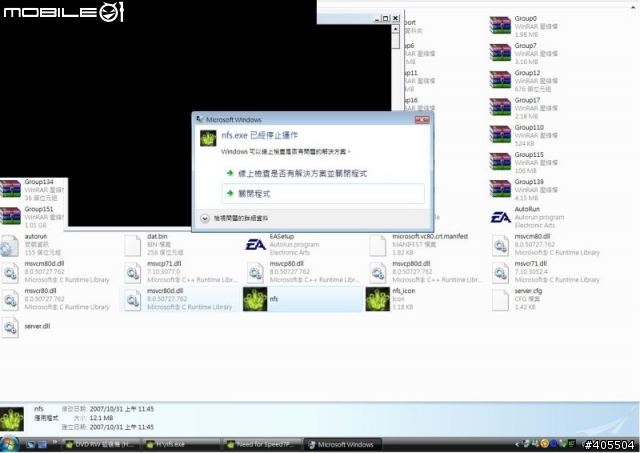This screenshot has height=453, width=640.
Task: Select the Group134 WinRAR archive icon
Action: [10, 189]
